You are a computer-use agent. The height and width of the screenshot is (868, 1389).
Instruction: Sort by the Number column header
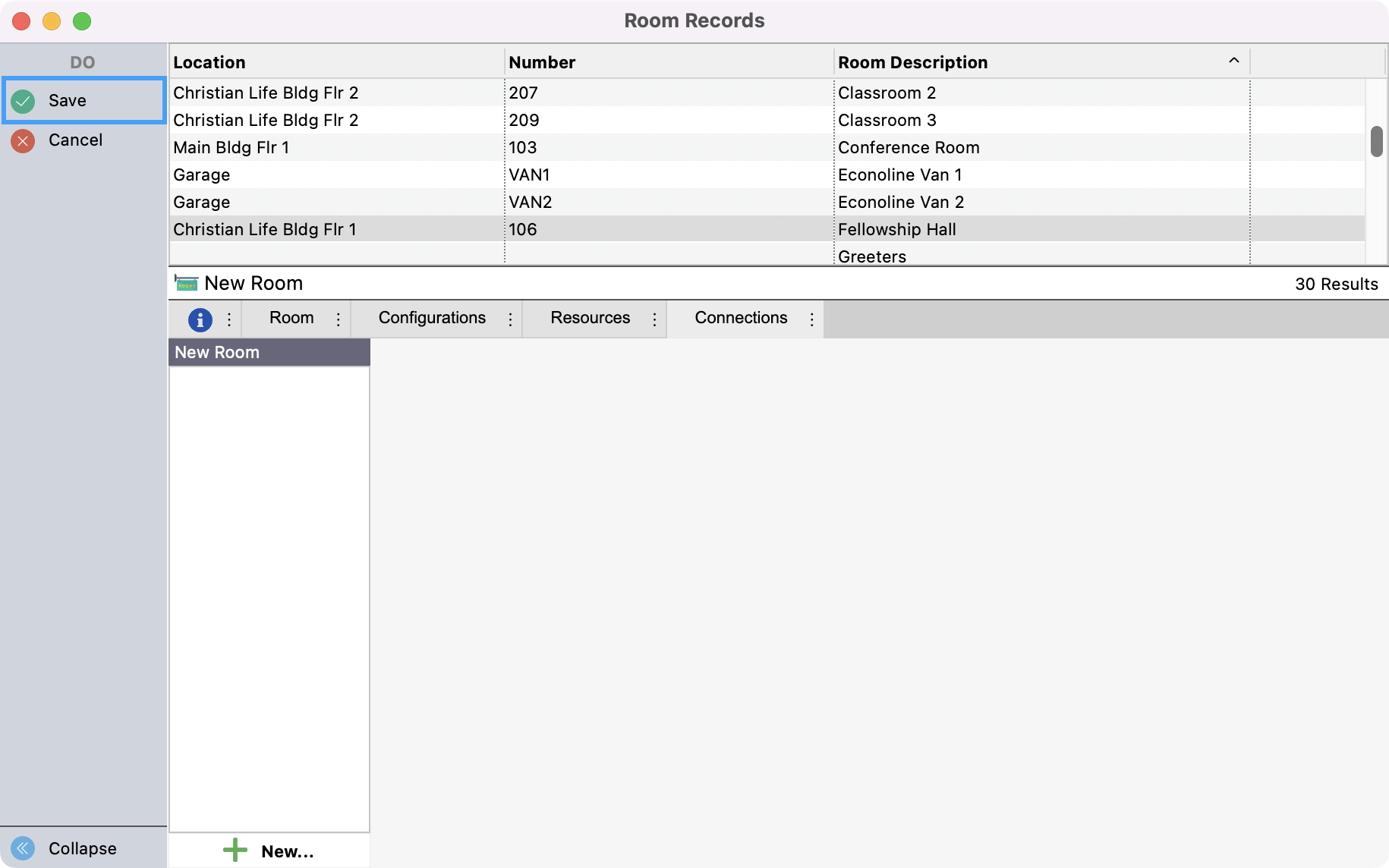point(542,62)
